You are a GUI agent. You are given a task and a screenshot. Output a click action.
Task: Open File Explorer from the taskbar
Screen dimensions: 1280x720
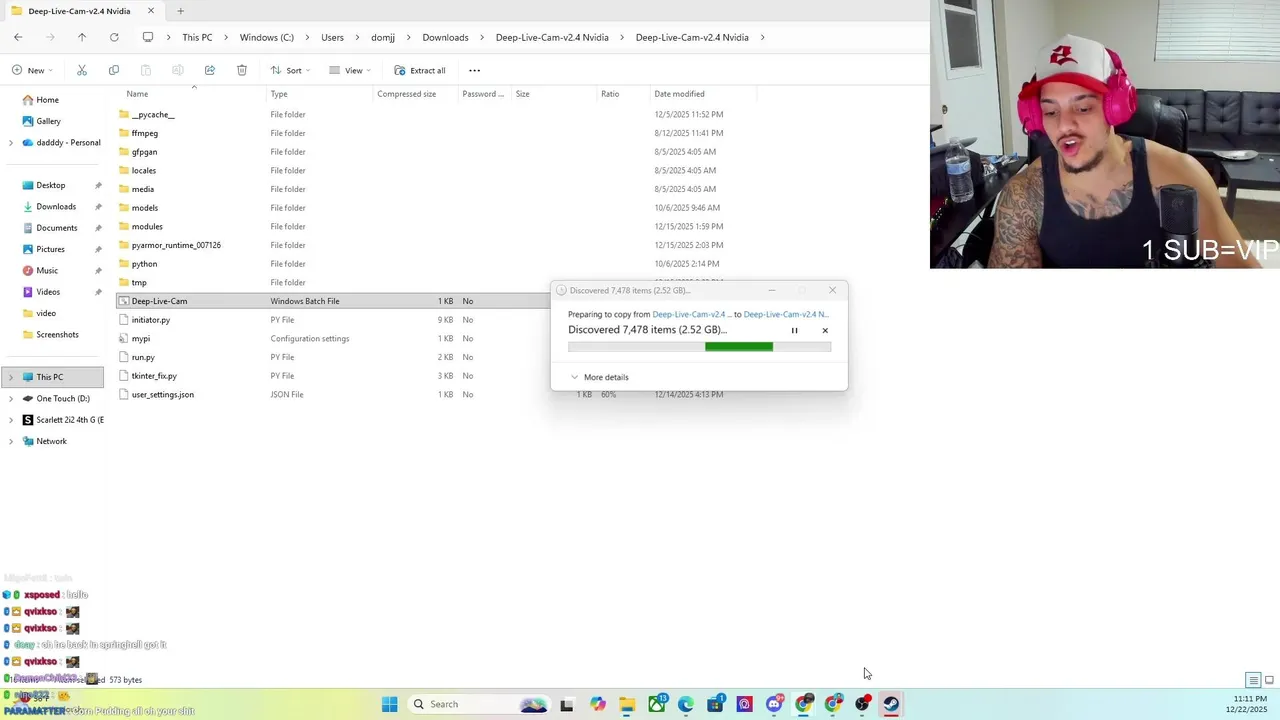coord(627,704)
